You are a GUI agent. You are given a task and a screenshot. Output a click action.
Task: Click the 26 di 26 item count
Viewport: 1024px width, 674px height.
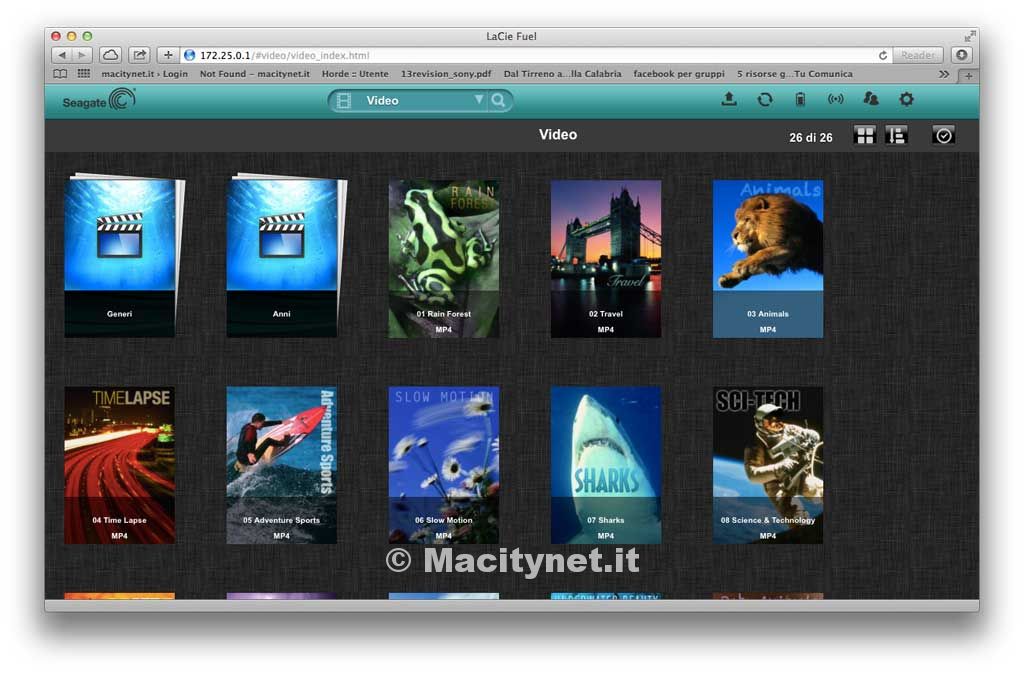[x=810, y=138]
